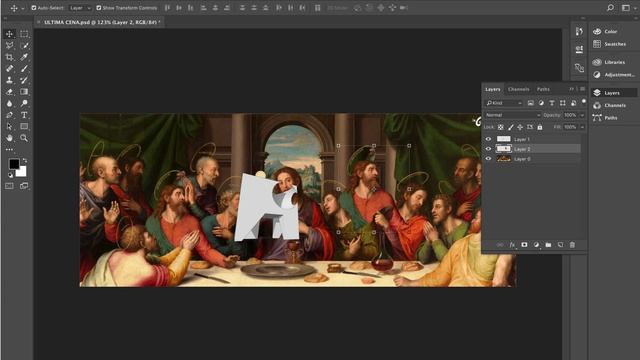Select the Pen tool
The width and height of the screenshot is (640, 360).
point(9,115)
